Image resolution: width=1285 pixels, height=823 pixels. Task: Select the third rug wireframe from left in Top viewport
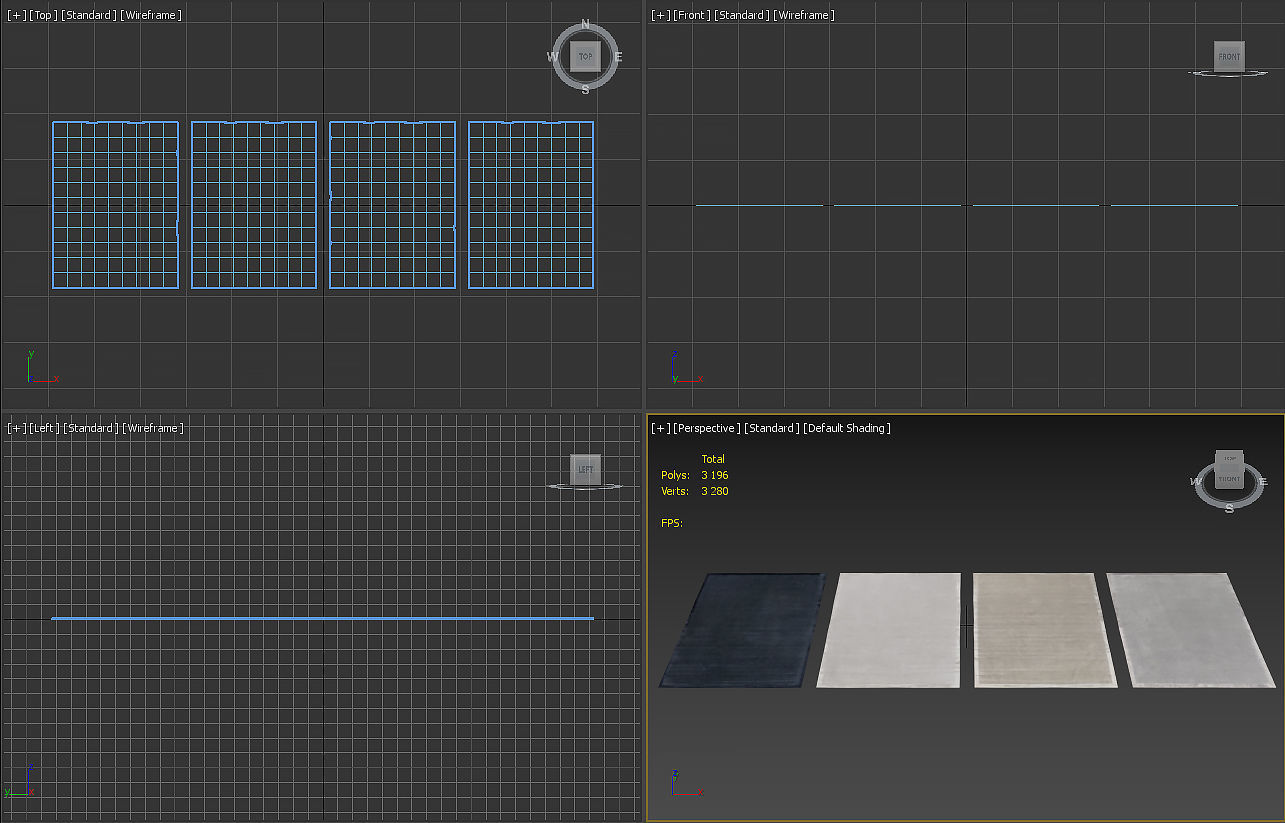392,205
